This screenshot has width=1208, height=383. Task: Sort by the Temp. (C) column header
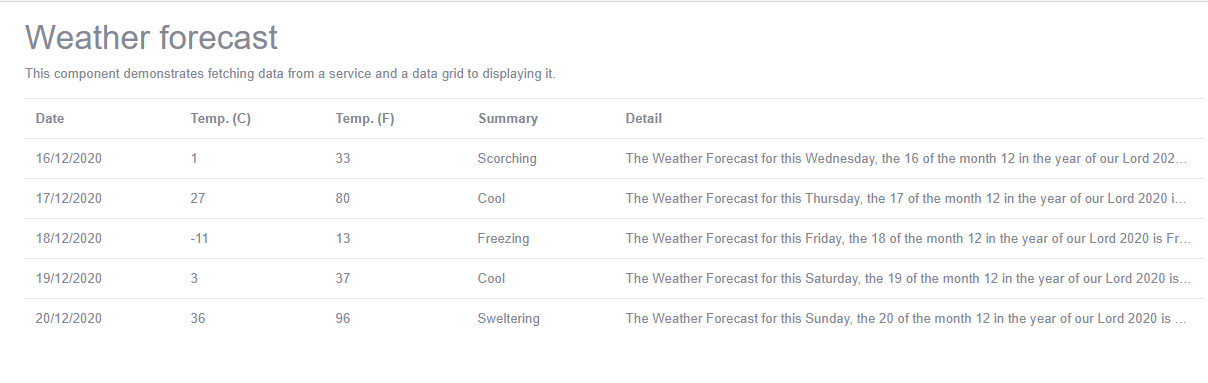click(x=220, y=118)
